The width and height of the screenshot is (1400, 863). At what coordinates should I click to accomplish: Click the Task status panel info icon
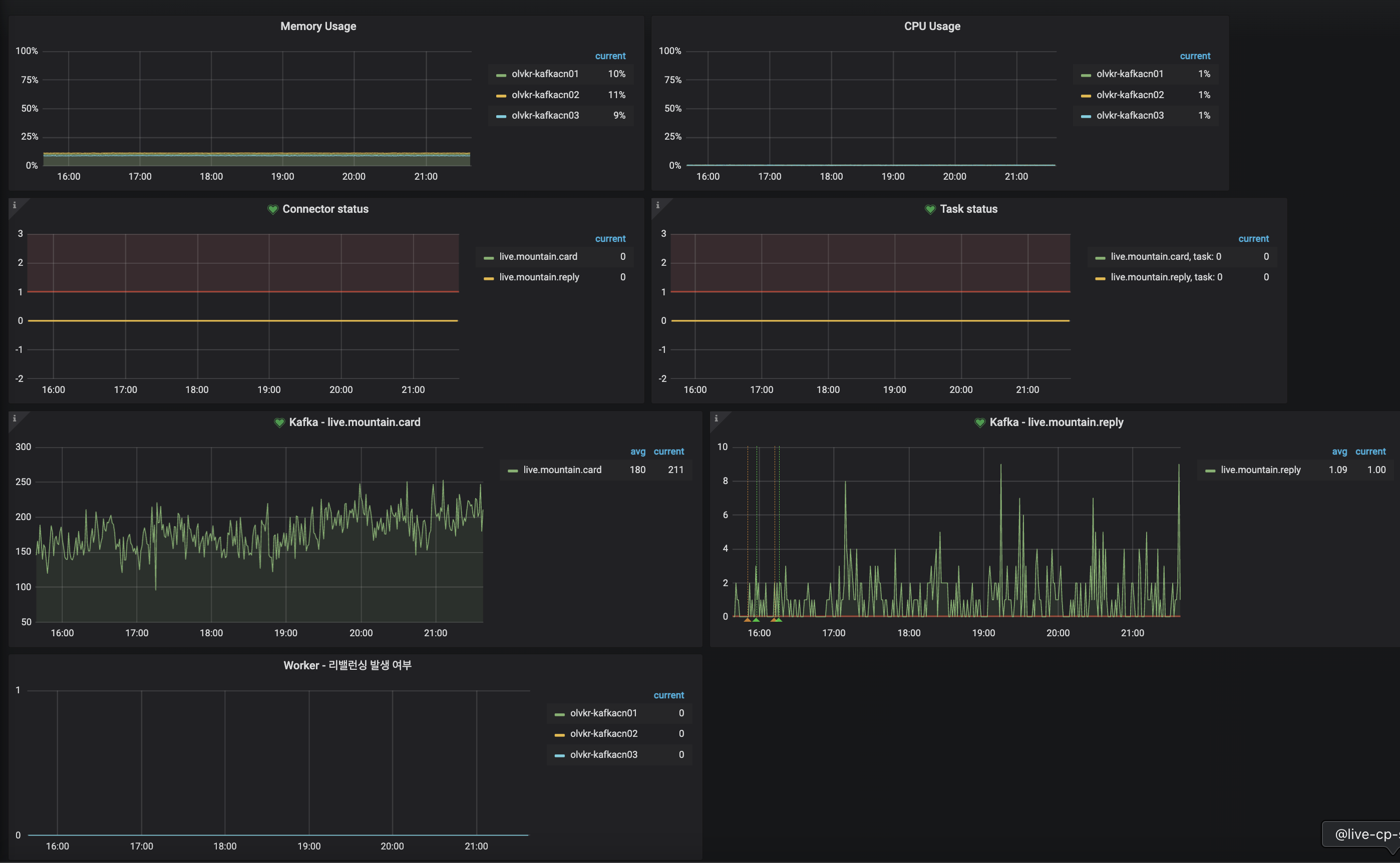(x=657, y=205)
